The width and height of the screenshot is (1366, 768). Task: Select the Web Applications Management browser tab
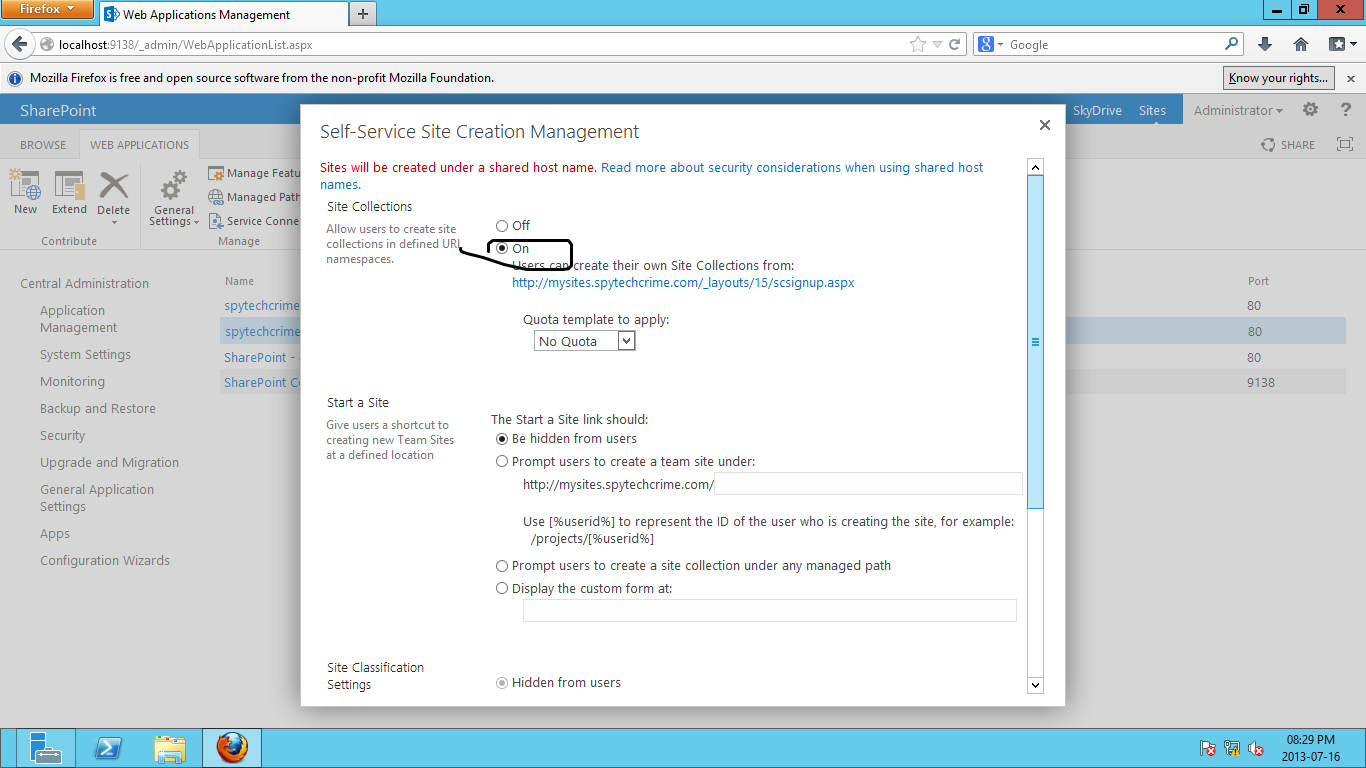(x=223, y=15)
